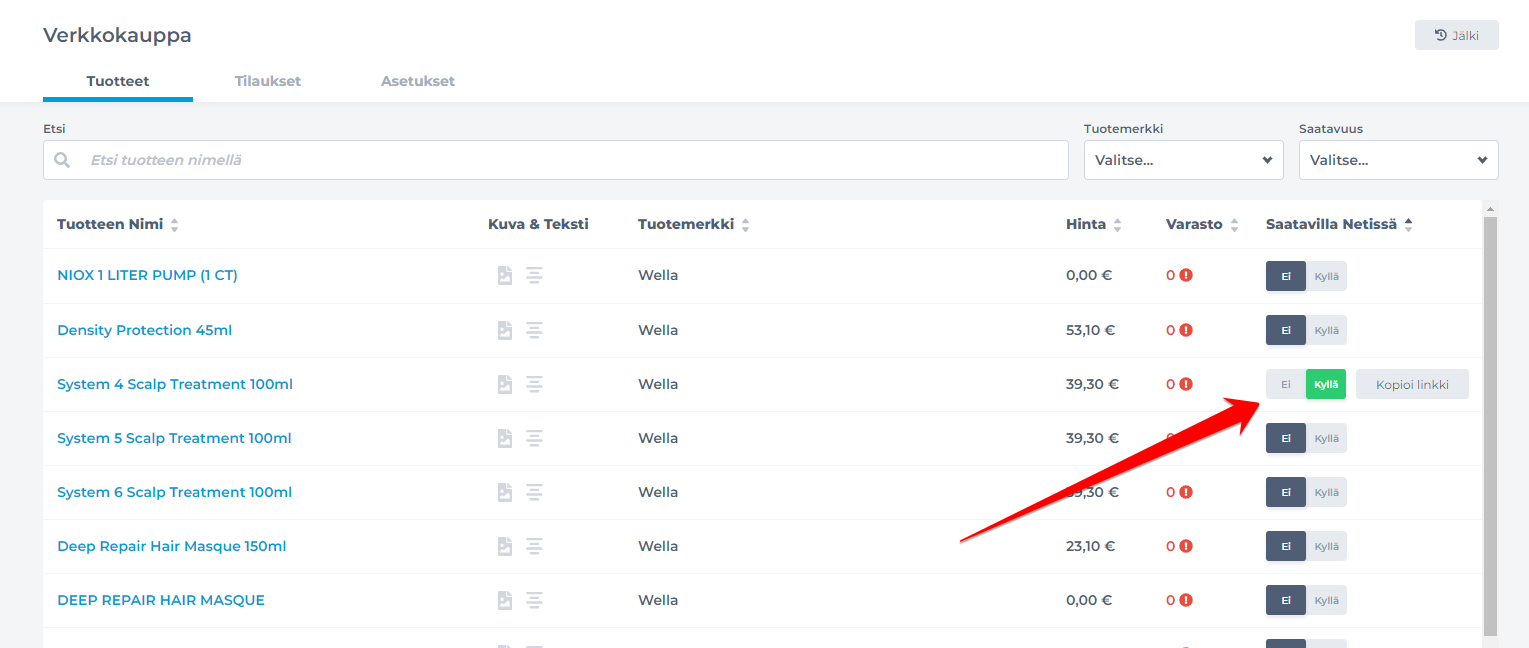Open the text description icon for DEEP REPAIR HAIR MASQUE
Screen dimensions: 1529x648
[535, 600]
